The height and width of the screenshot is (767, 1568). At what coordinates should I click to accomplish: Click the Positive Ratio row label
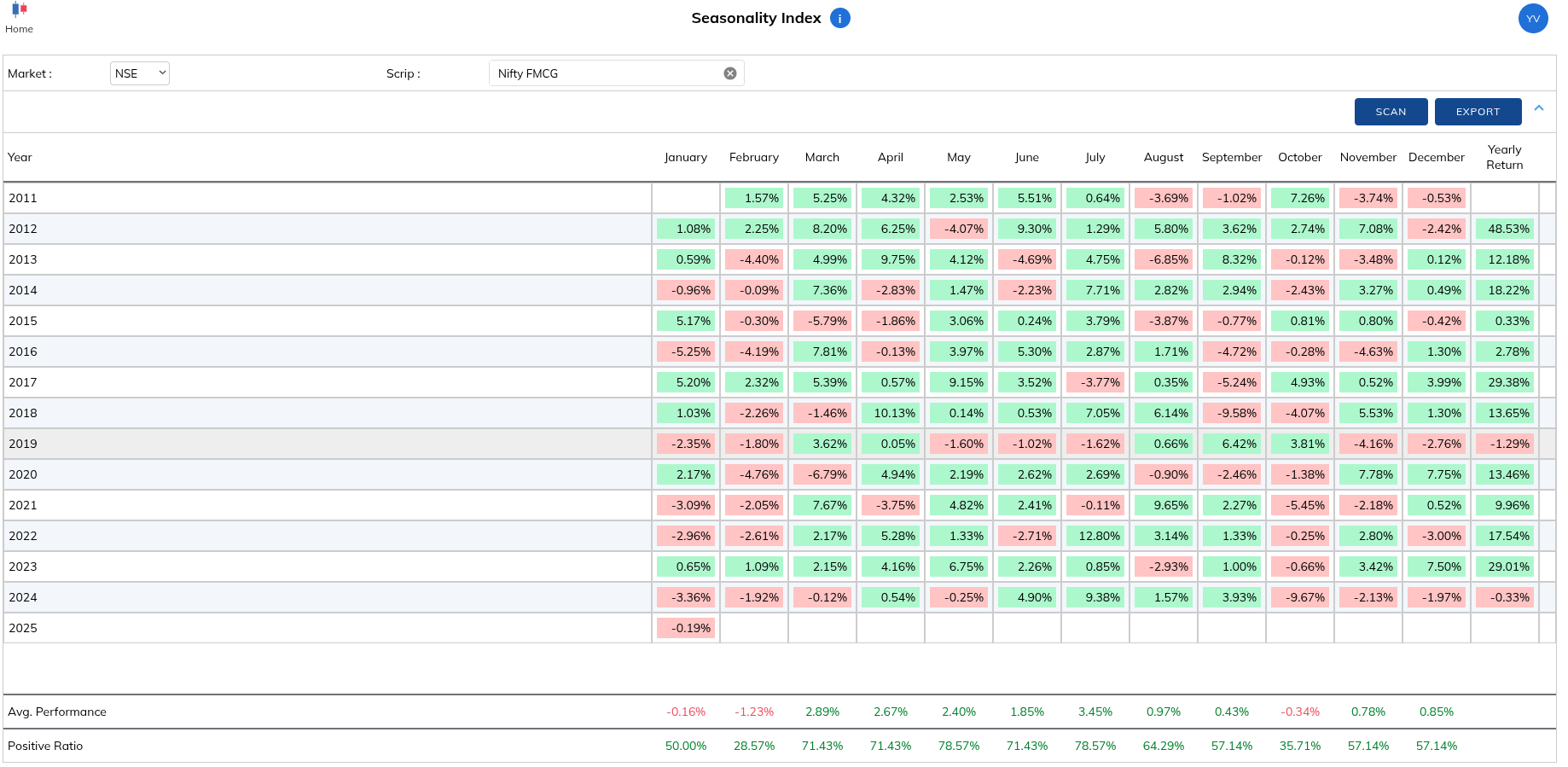[45, 746]
